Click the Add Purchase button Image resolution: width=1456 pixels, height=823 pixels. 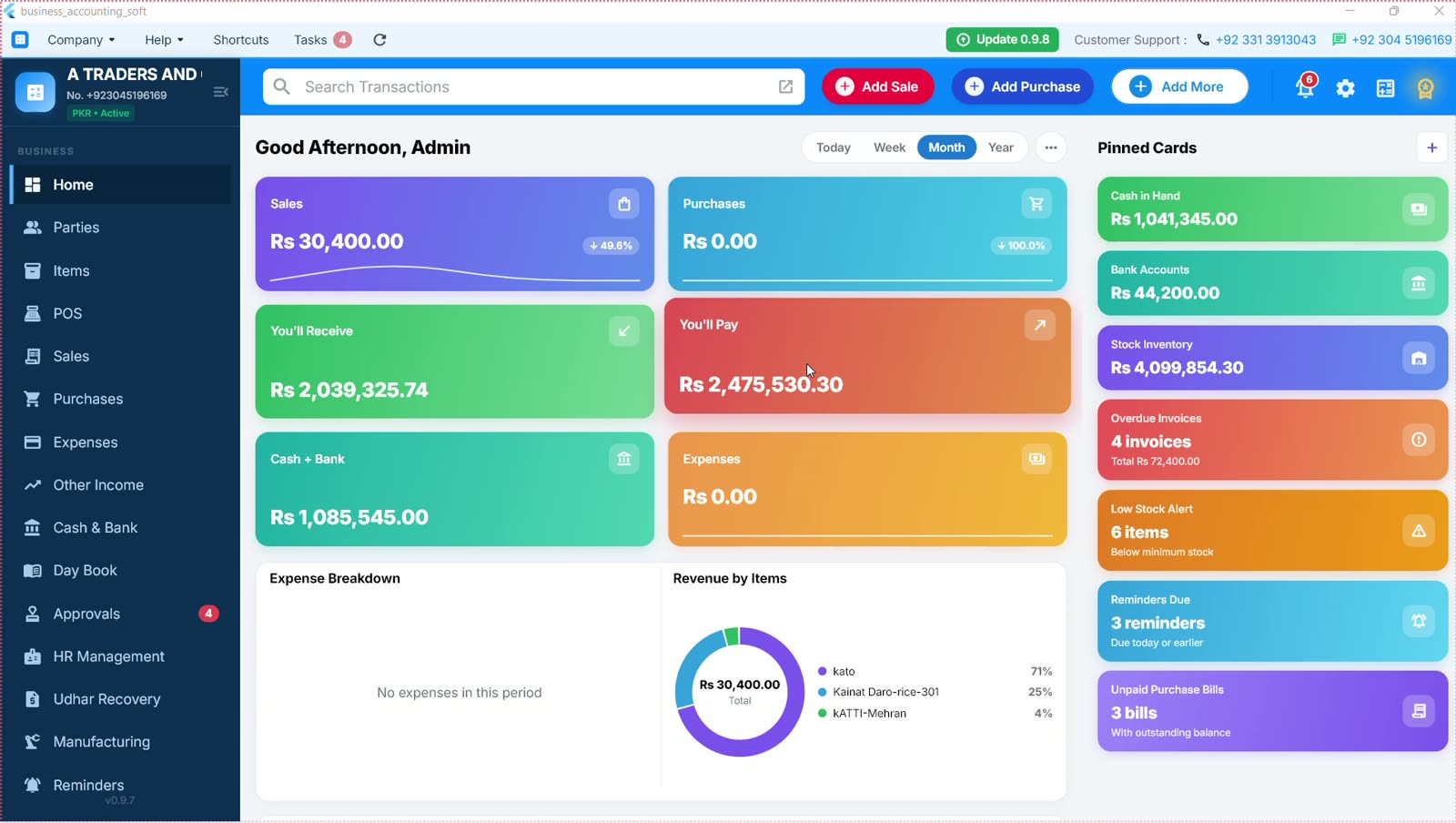1023,86
